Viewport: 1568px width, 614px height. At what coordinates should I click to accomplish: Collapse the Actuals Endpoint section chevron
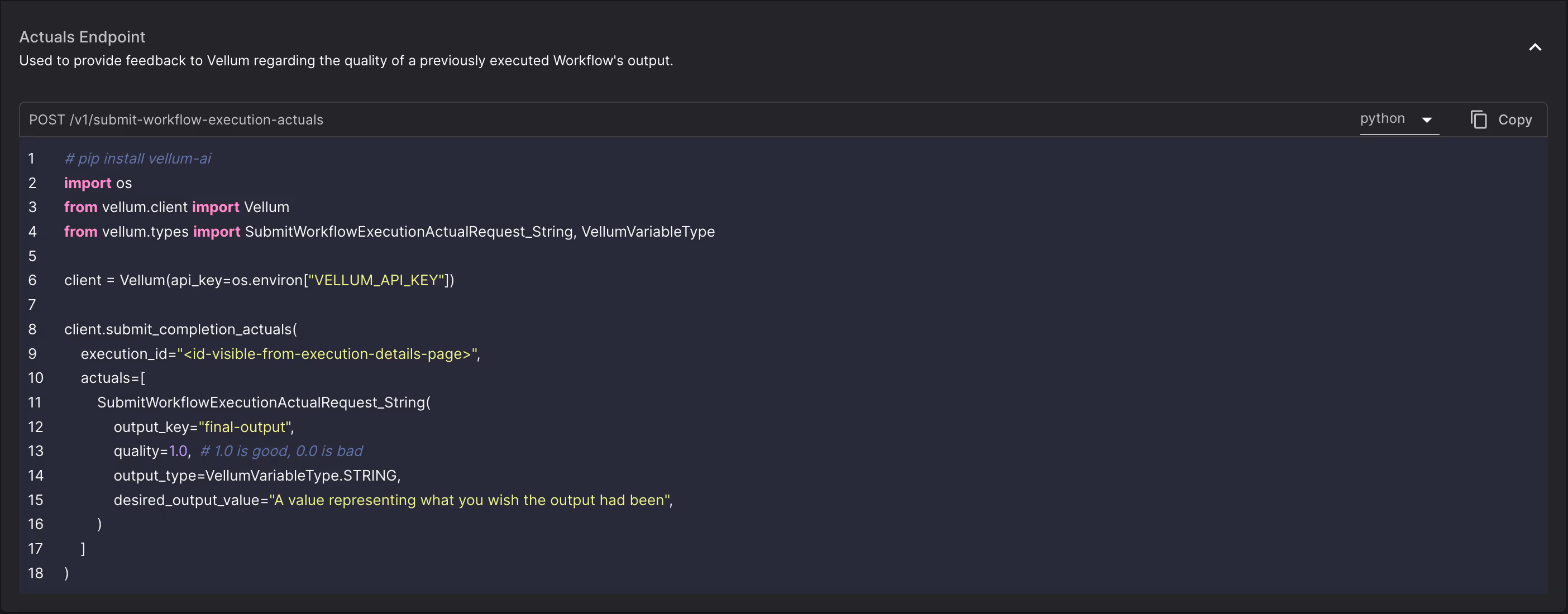[1534, 47]
